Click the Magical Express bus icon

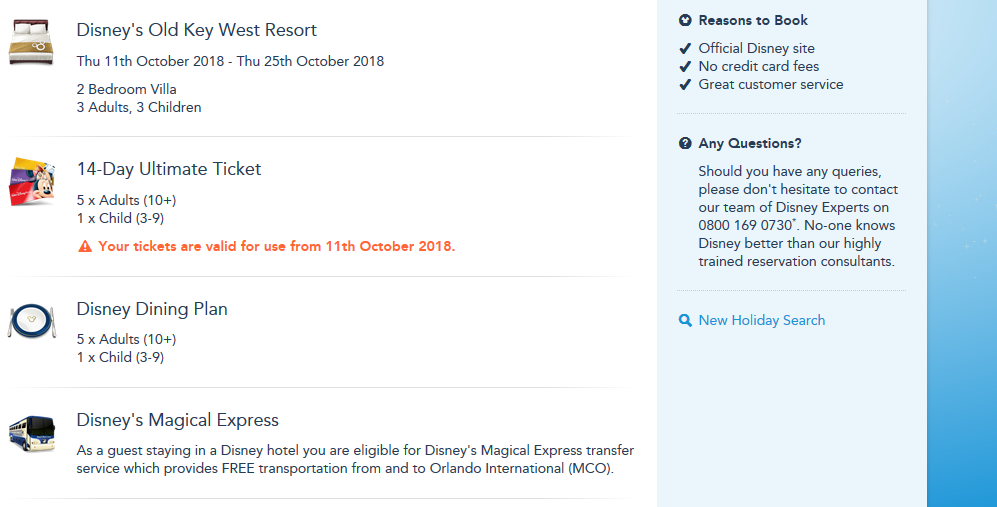(31, 434)
